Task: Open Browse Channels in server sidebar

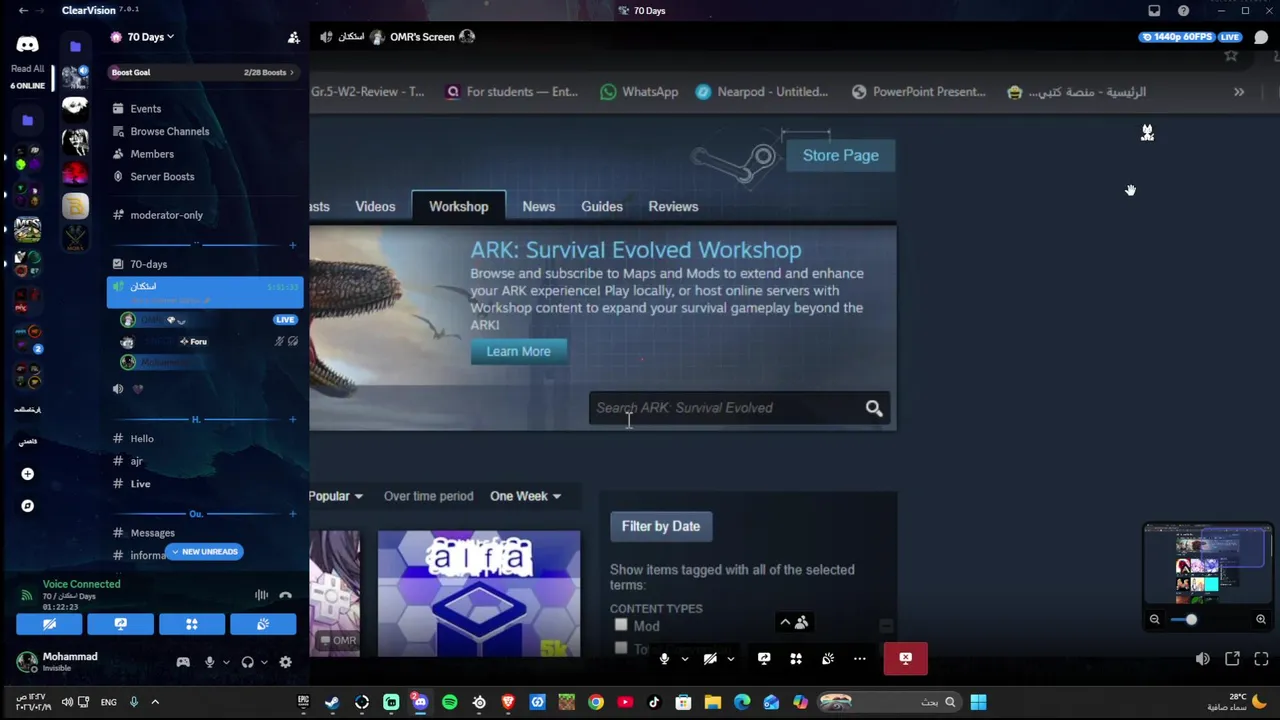Action: [169, 131]
